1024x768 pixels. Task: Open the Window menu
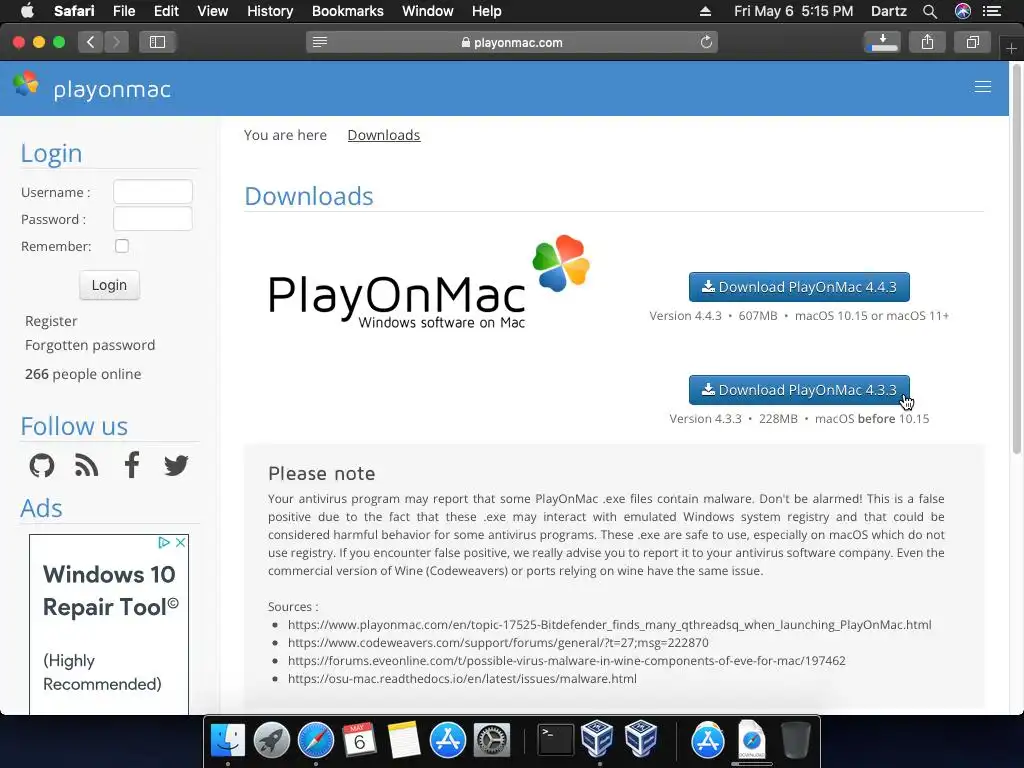[x=427, y=11]
